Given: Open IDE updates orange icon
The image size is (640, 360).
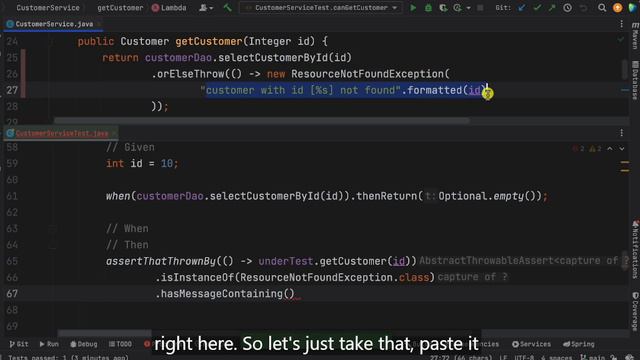Looking at the screenshot, I should (x=618, y=8).
